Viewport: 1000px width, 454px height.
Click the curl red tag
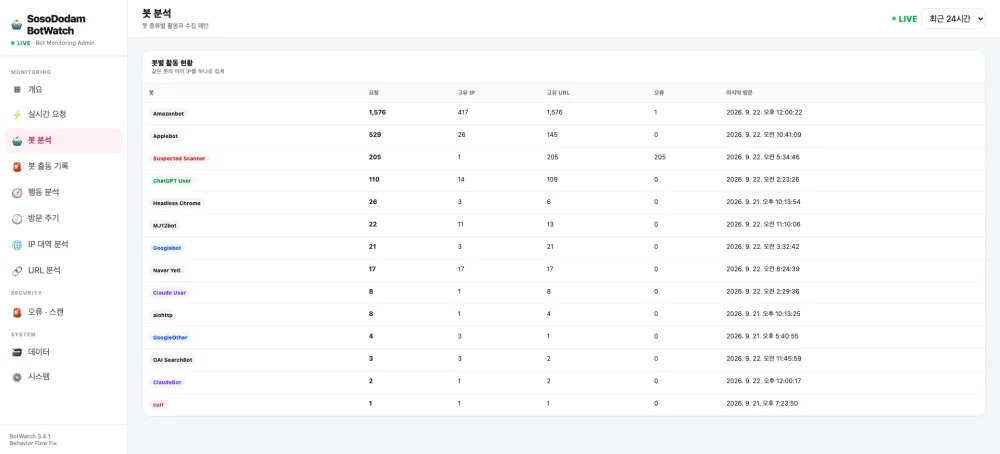point(159,405)
